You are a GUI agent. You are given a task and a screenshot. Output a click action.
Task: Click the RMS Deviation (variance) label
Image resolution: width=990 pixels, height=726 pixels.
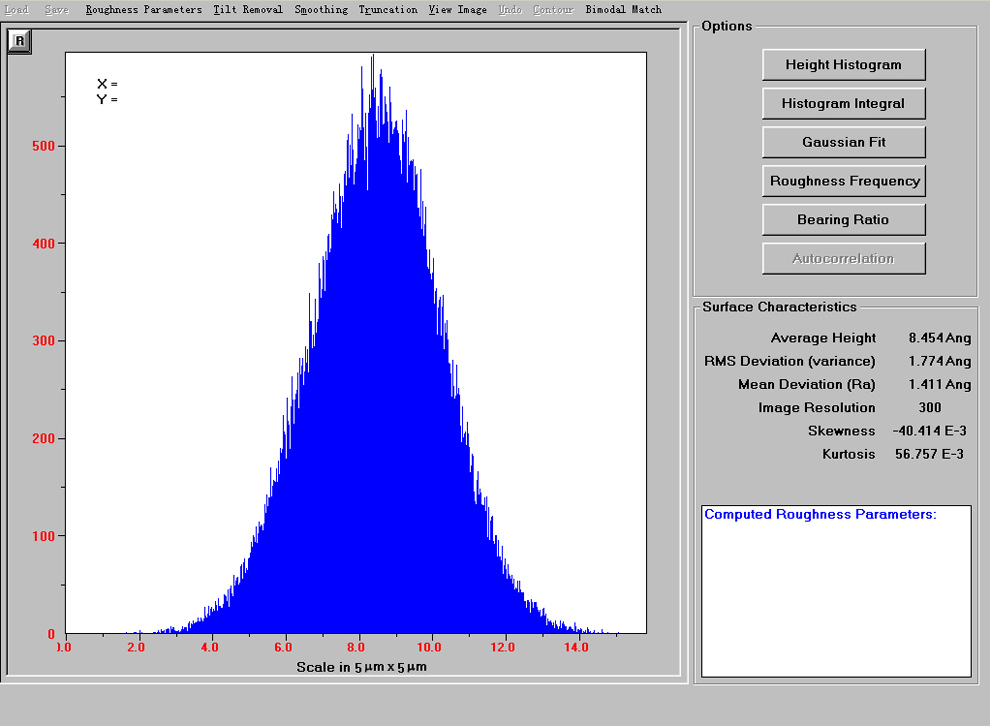(790, 361)
